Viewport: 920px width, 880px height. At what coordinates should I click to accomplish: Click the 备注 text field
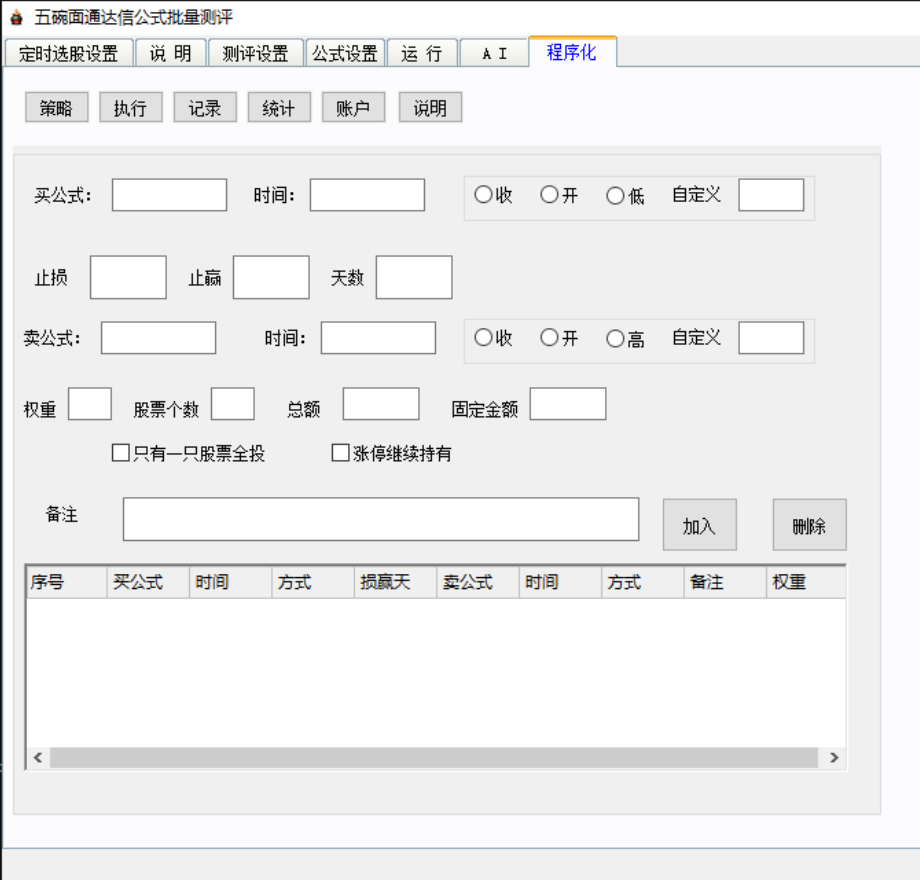coord(380,519)
